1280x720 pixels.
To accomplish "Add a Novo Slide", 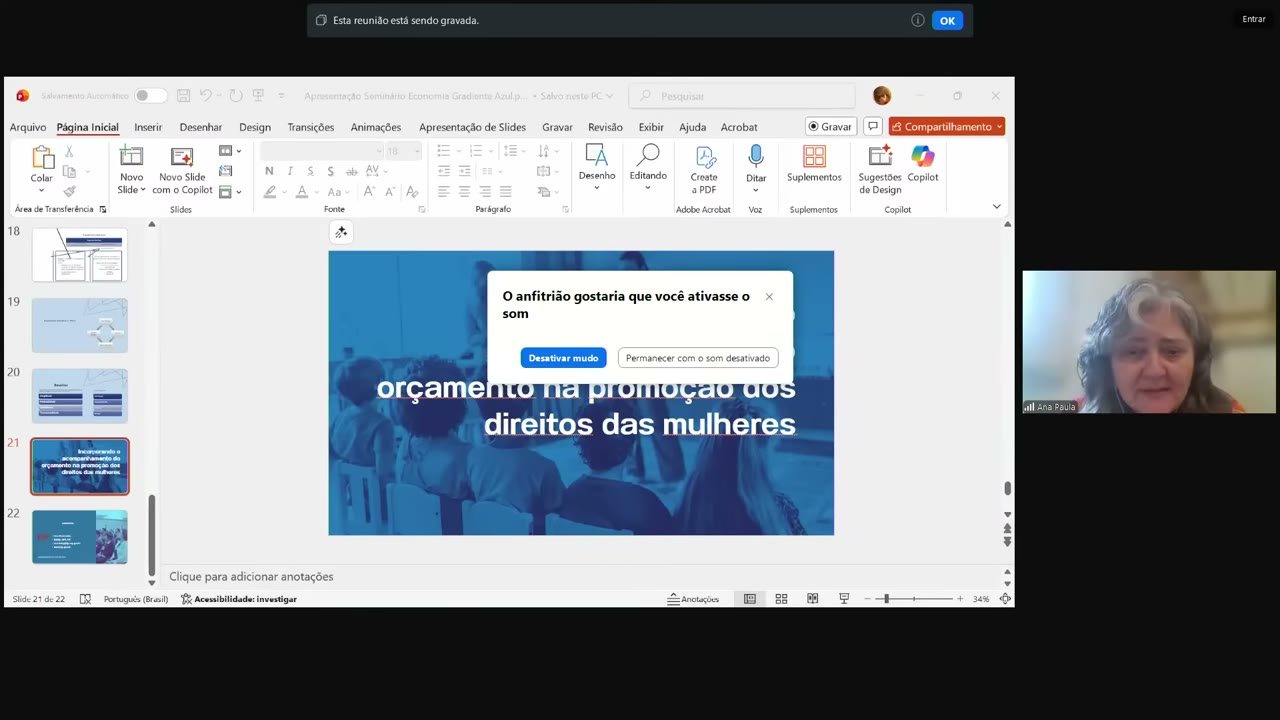I will 131,156.
